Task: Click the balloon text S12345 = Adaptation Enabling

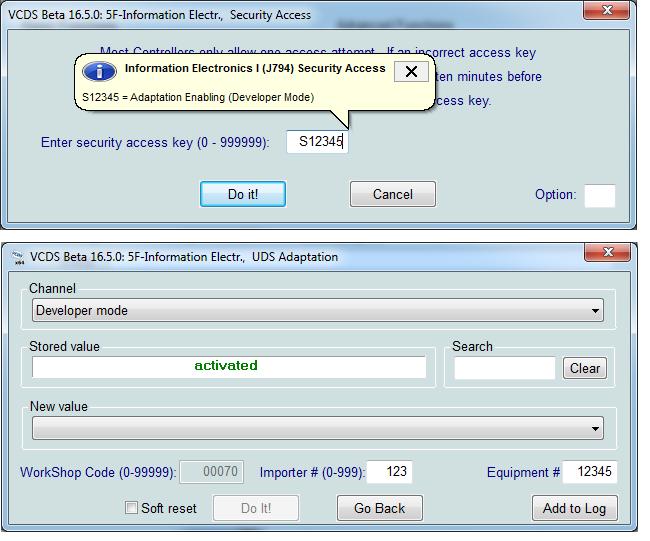Action: 198,97
